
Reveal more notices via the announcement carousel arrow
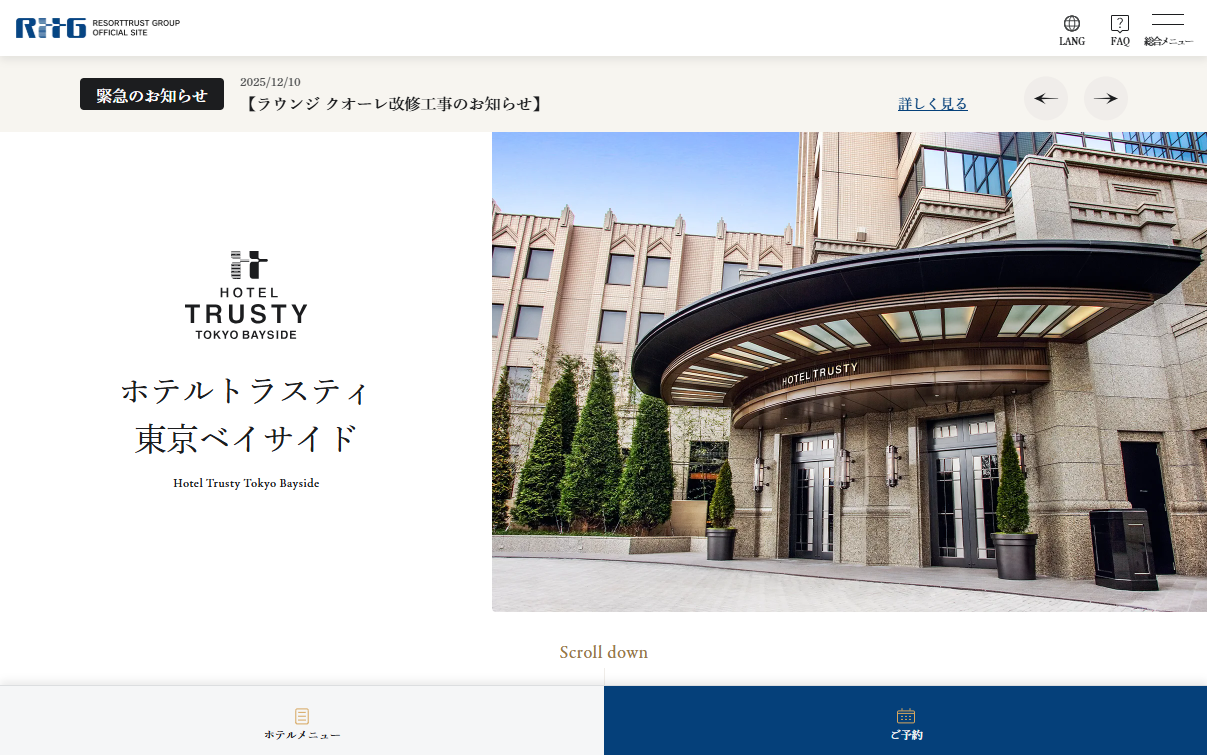pyautogui.click(x=1106, y=98)
